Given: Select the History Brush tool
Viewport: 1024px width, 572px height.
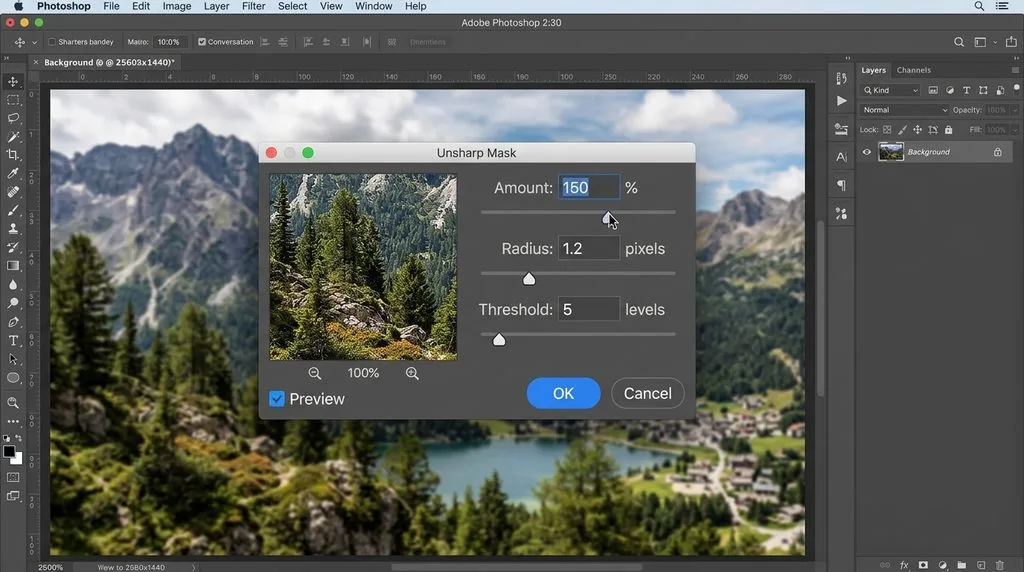Looking at the screenshot, I should 13,247.
